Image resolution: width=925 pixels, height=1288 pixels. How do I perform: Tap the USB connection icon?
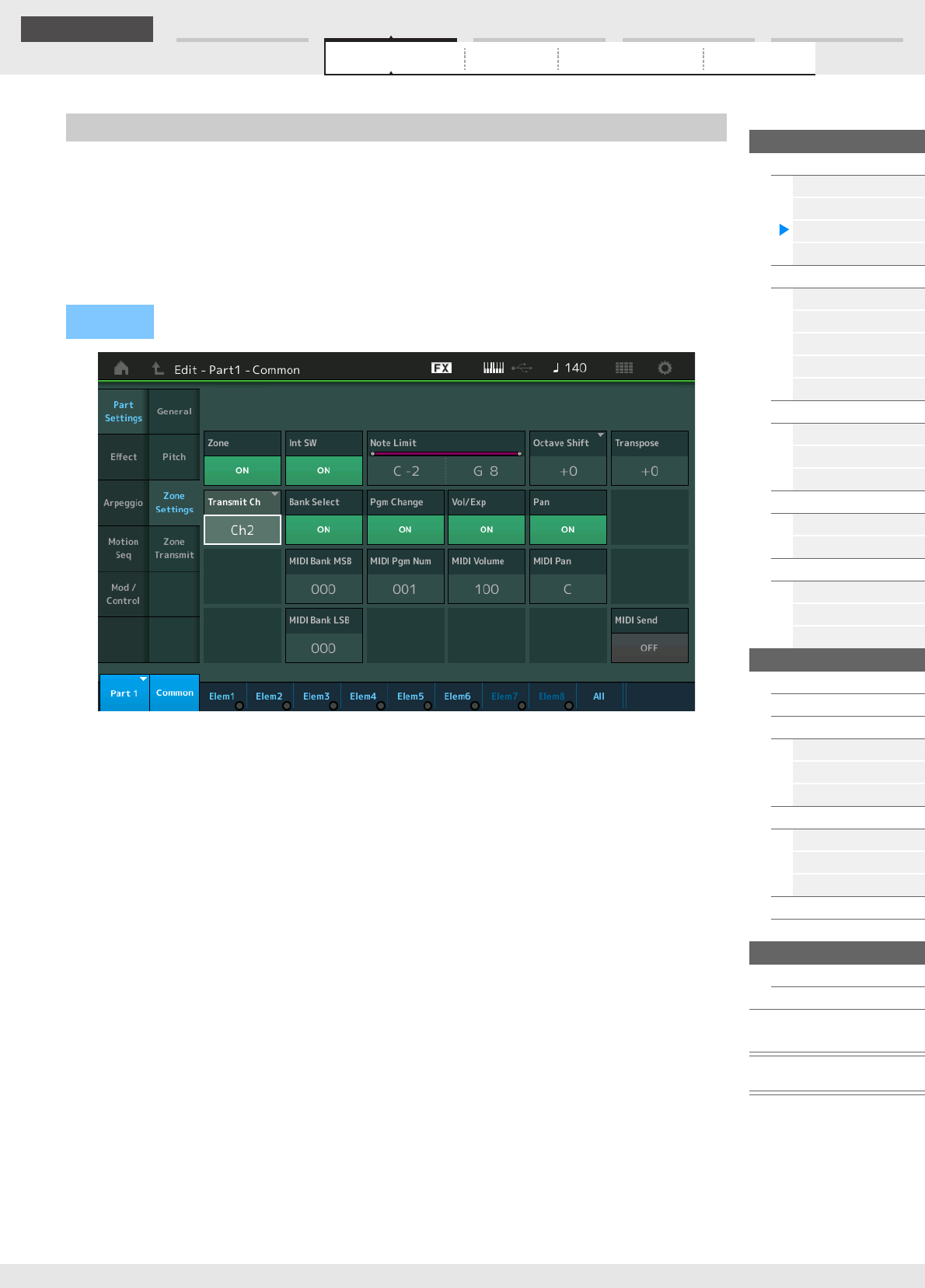pyautogui.click(x=522, y=368)
